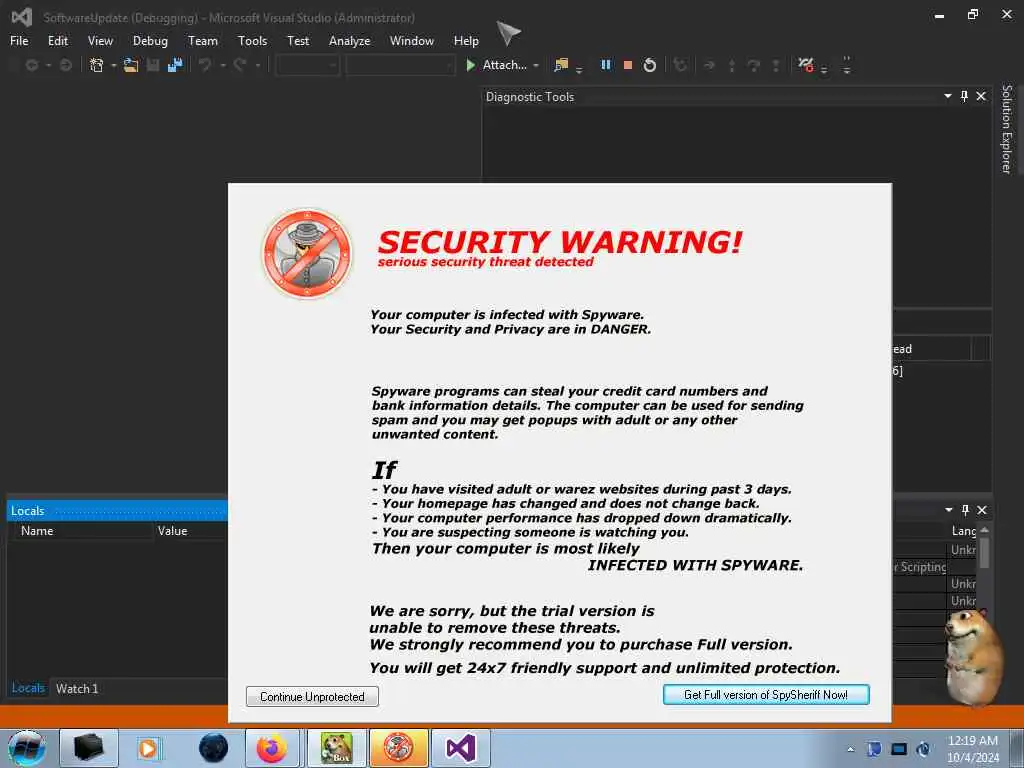The image size is (1024, 768).
Task: Open the black box taskbar application
Action: 89,748
